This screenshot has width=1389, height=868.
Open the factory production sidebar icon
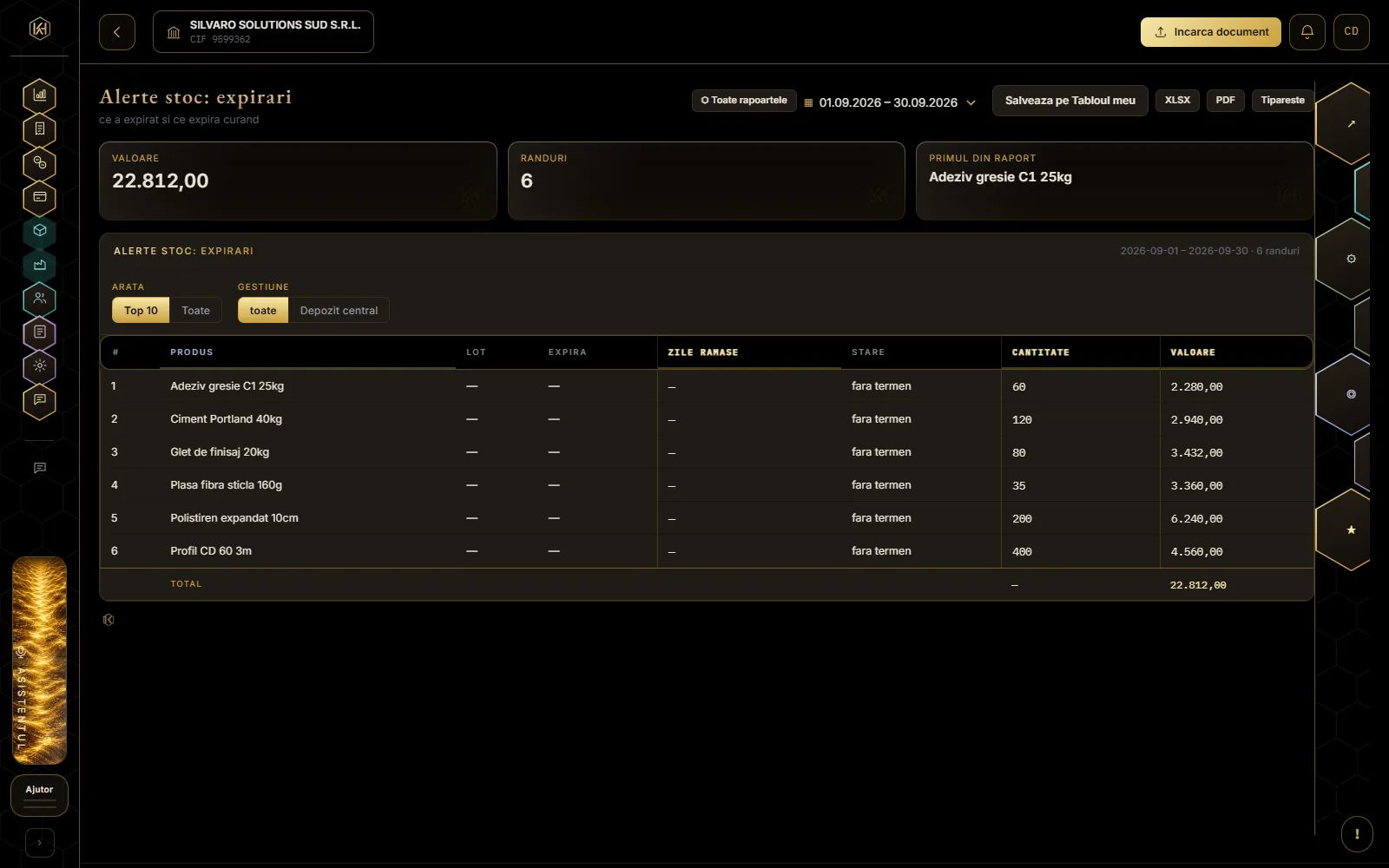pyautogui.click(x=40, y=265)
